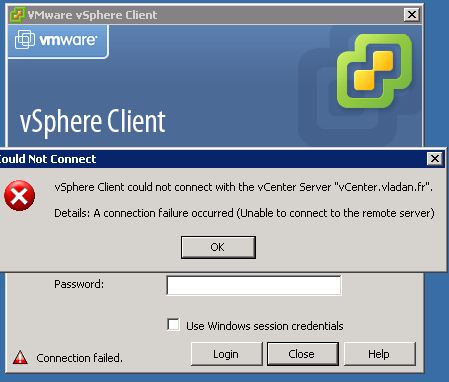Open Help from the login window
The width and height of the screenshot is (449, 382).
click(x=380, y=354)
